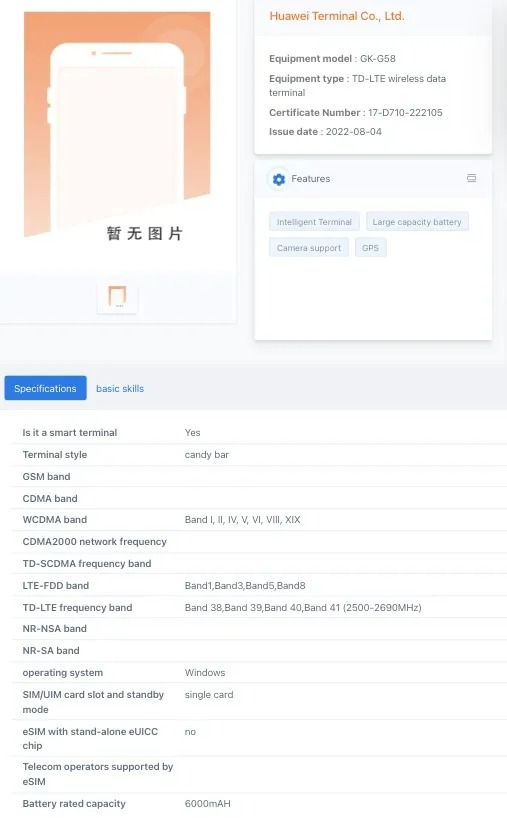Click 'CDMA2000 network frequency' label
Image resolution: width=507 pixels, height=818 pixels.
94,542
